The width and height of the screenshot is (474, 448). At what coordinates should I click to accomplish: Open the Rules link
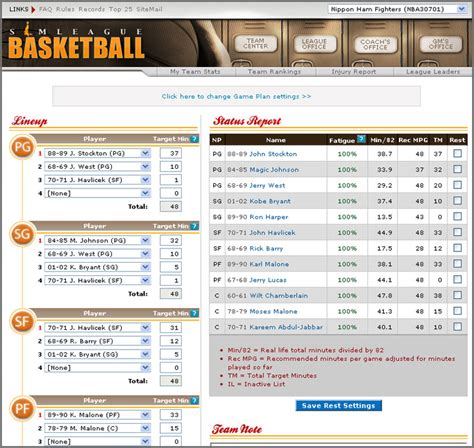point(65,9)
